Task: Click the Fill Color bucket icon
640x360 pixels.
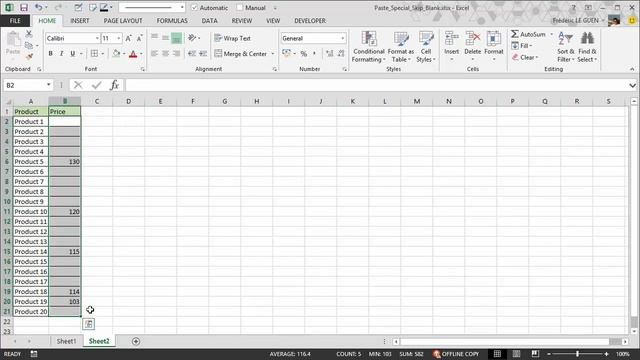Action: click(116, 53)
